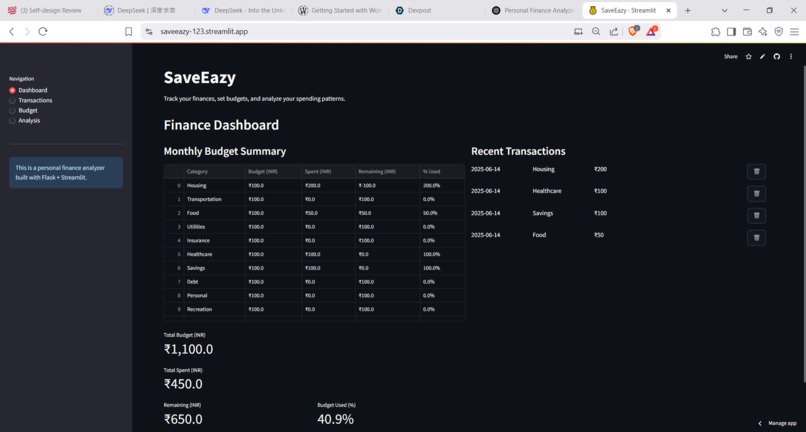Sort table by Category column header
Image resolution: width=806 pixels, height=432 pixels.
(x=214, y=171)
